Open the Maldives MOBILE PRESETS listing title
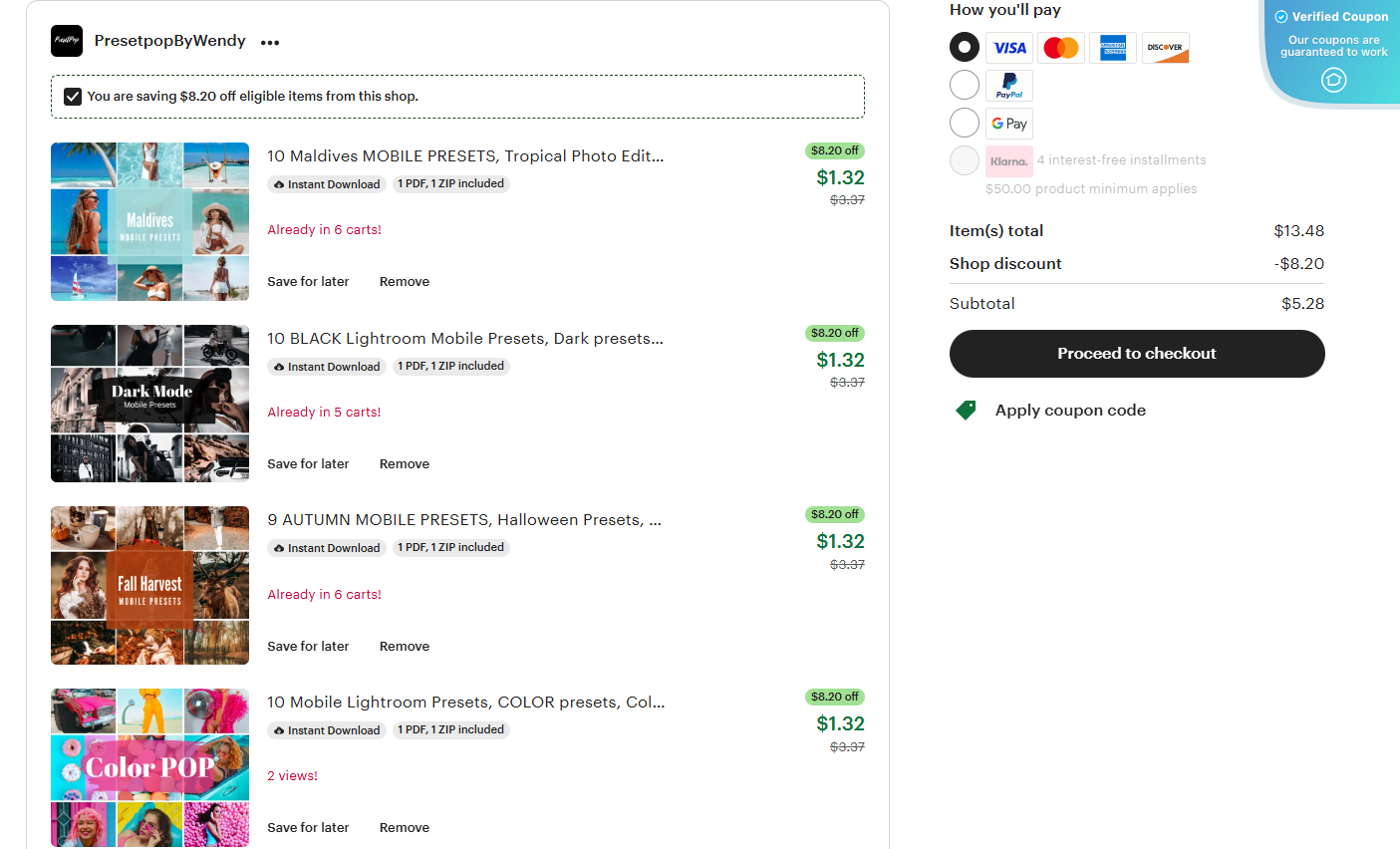Screen dimensions: 1400x849 click(x=465, y=155)
